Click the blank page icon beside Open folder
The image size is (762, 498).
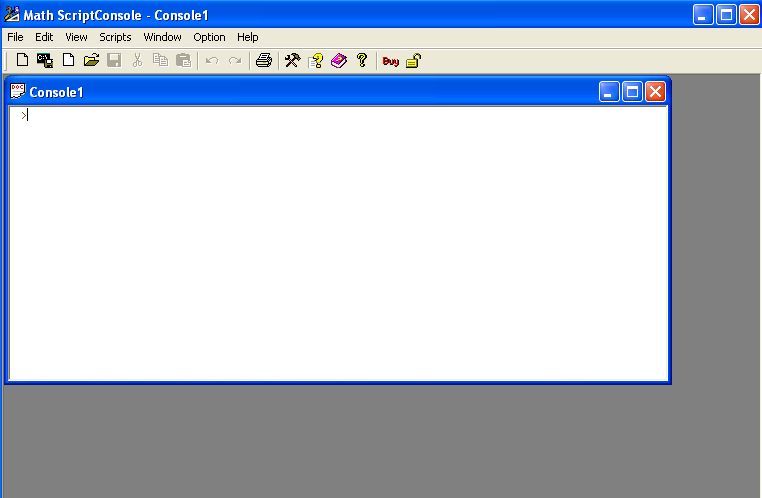(x=68, y=60)
